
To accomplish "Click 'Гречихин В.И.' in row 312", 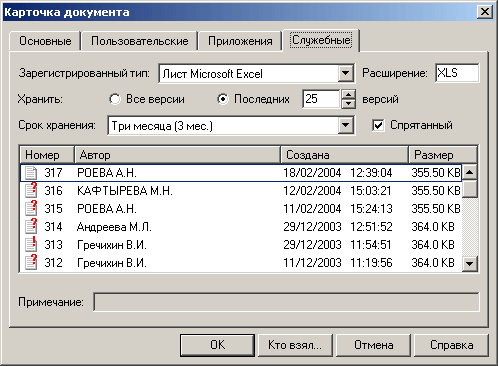I will tap(112, 263).
